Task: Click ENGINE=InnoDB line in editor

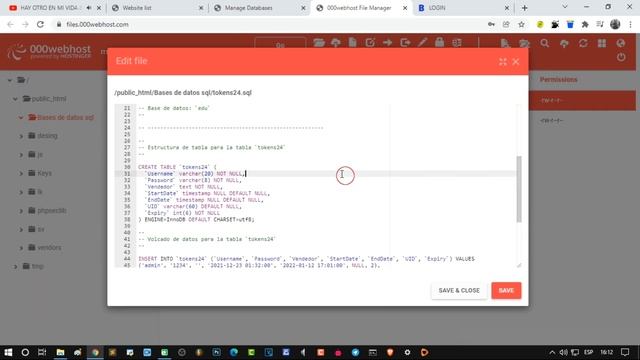Action: coord(196,219)
